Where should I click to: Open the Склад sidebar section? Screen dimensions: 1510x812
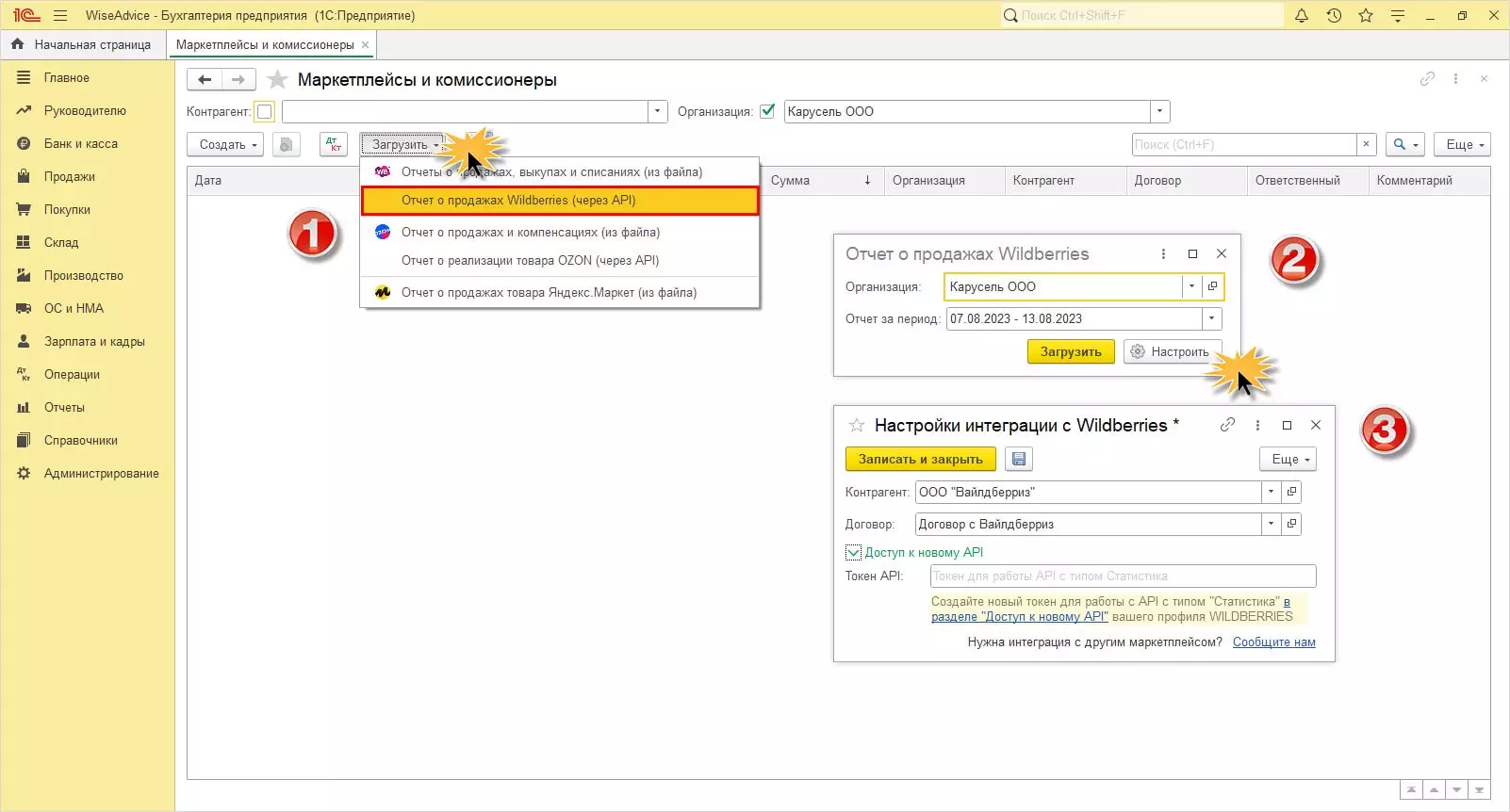click(88, 243)
